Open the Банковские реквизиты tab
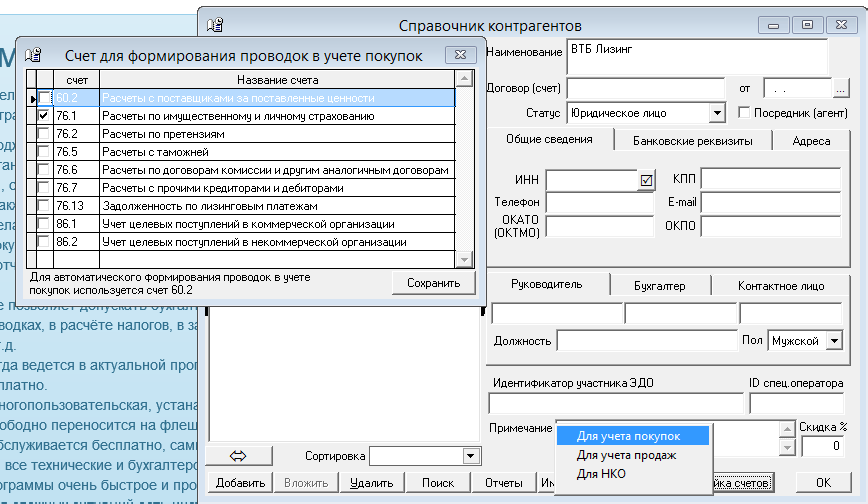Viewport: 868px width, 504px height. [x=693, y=141]
